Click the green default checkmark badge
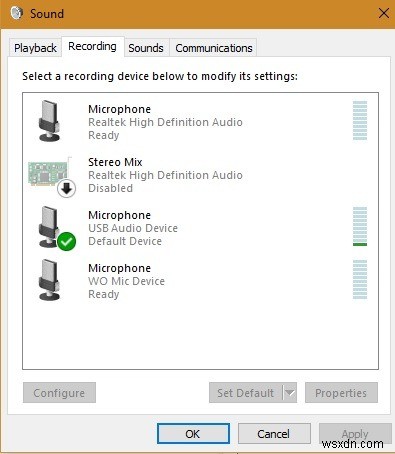The height and width of the screenshot is (454, 395). 66,241
